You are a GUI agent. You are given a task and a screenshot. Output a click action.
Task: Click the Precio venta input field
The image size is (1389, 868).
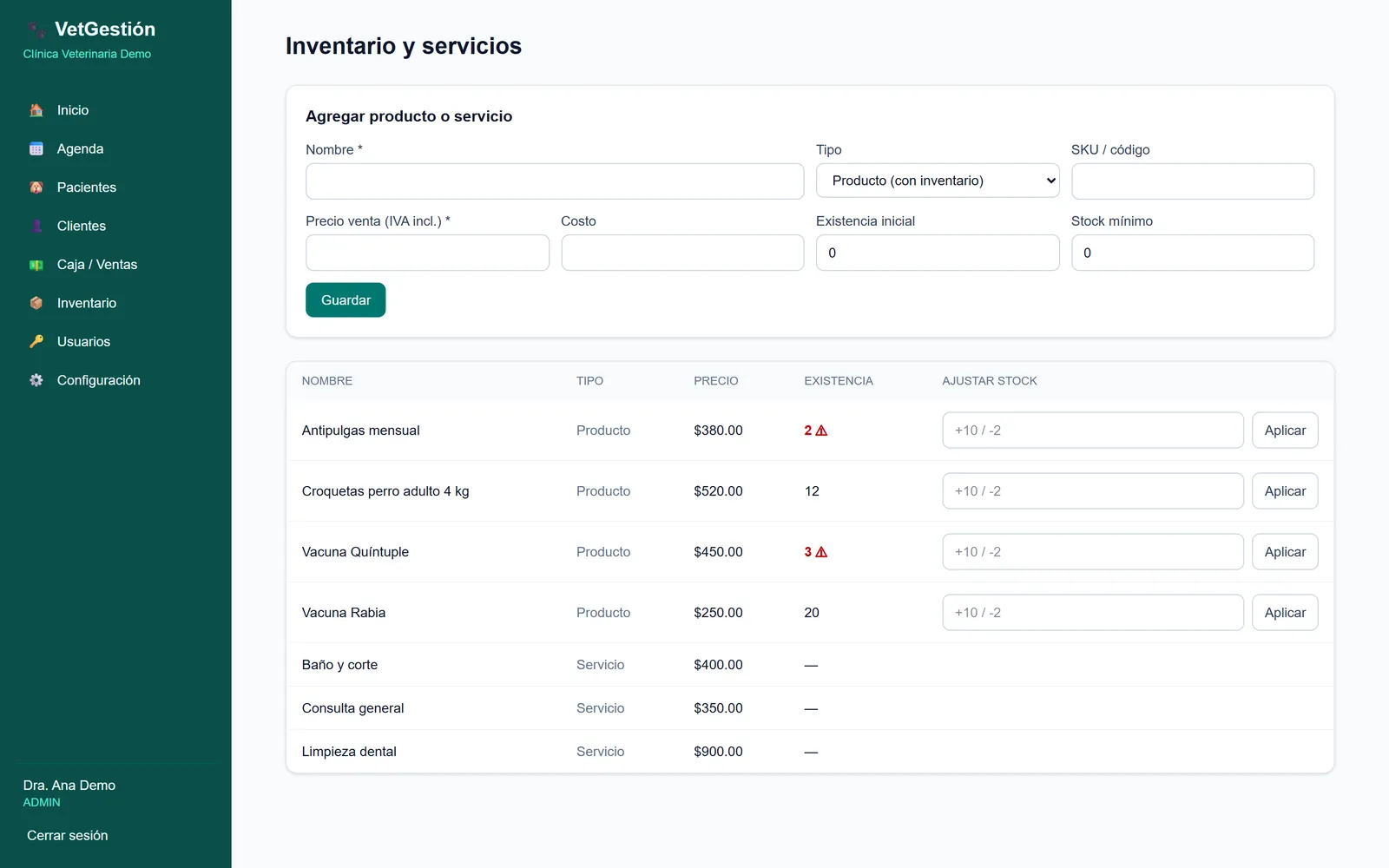click(x=427, y=253)
